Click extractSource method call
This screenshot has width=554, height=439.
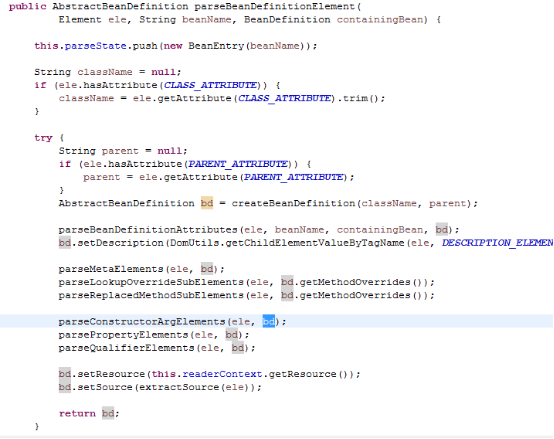tap(179, 387)
